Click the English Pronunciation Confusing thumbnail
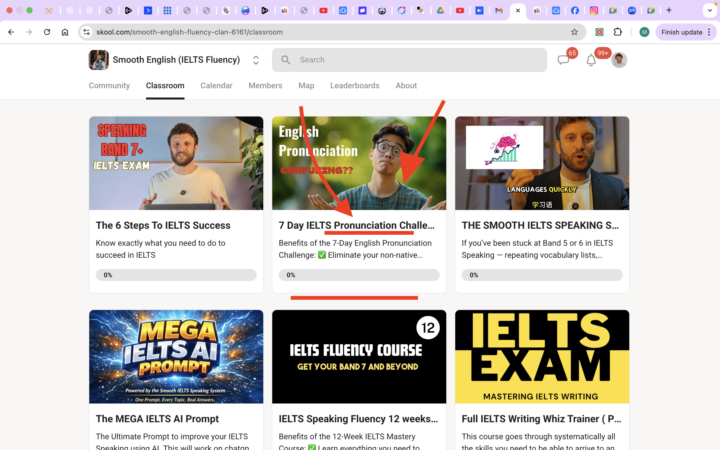 click(359, 163)
